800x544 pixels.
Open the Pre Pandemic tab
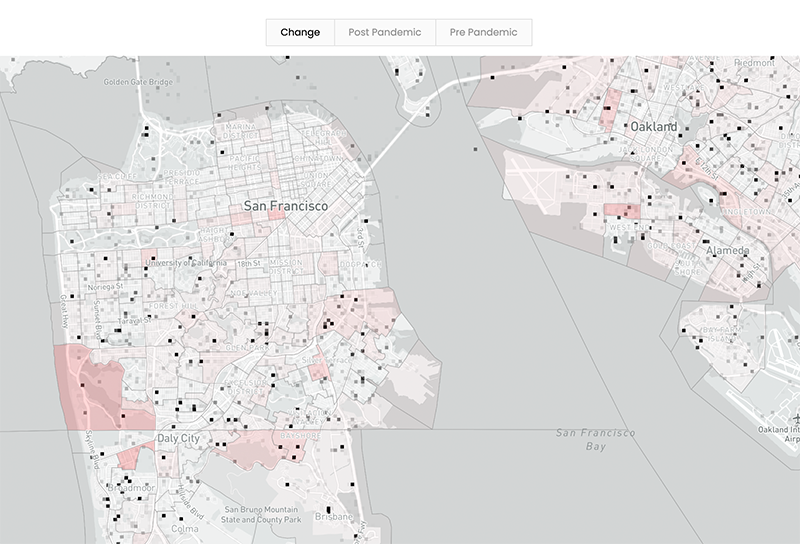(483, 32)
